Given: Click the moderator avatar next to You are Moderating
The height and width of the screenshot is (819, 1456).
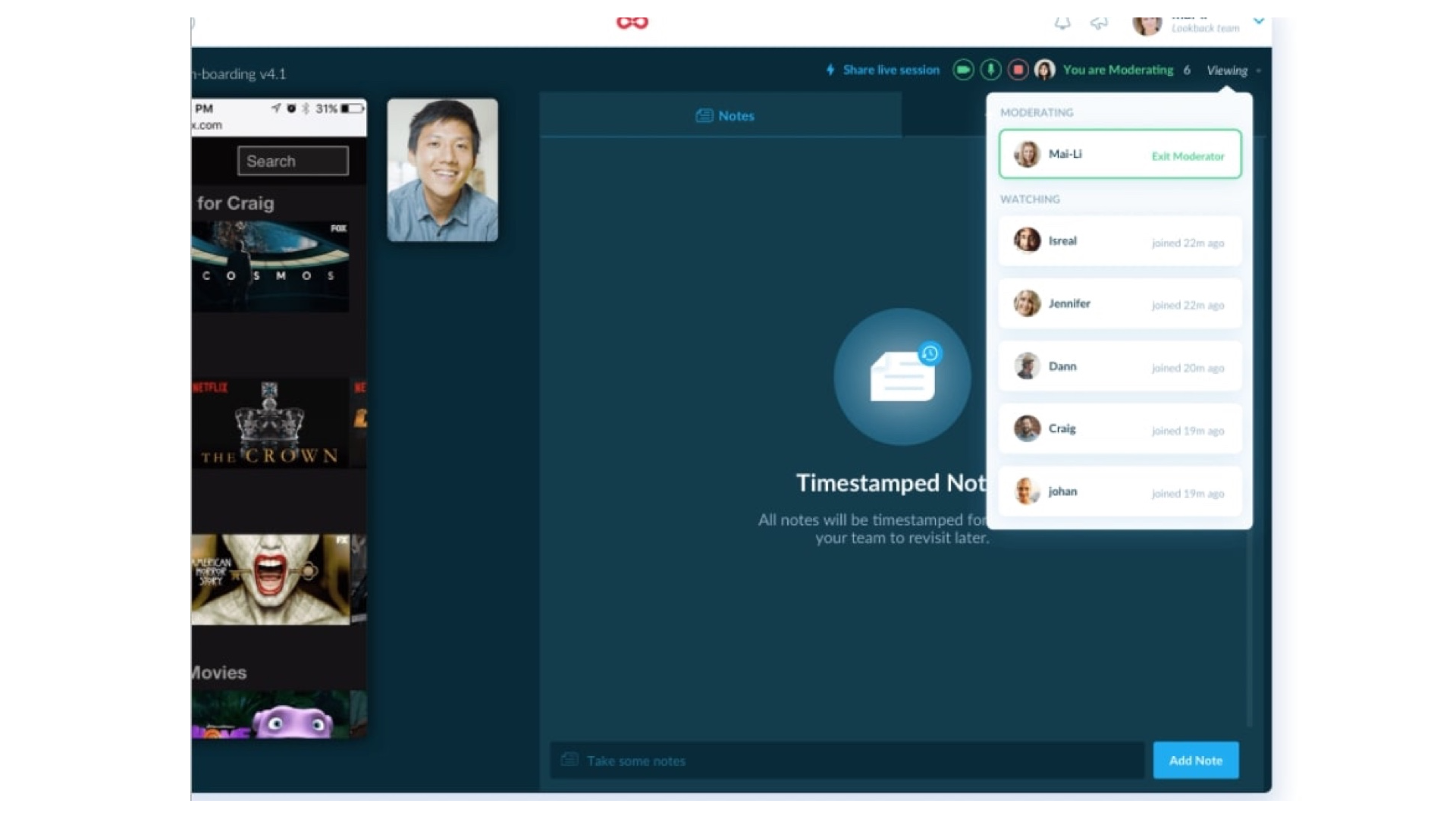Looking at the screenshot, I should 1046,69.
